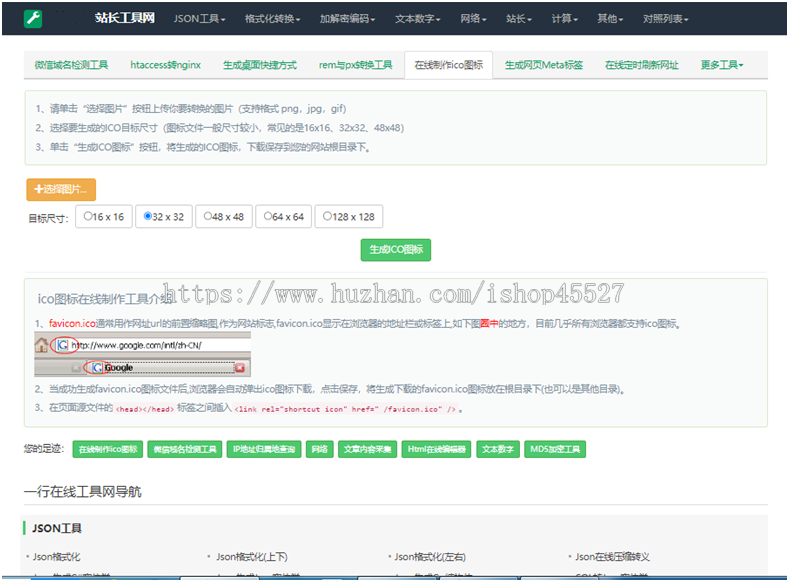Click the red 圈中 highlighted text
Screen dimensions: 789x582
point(489,323)
